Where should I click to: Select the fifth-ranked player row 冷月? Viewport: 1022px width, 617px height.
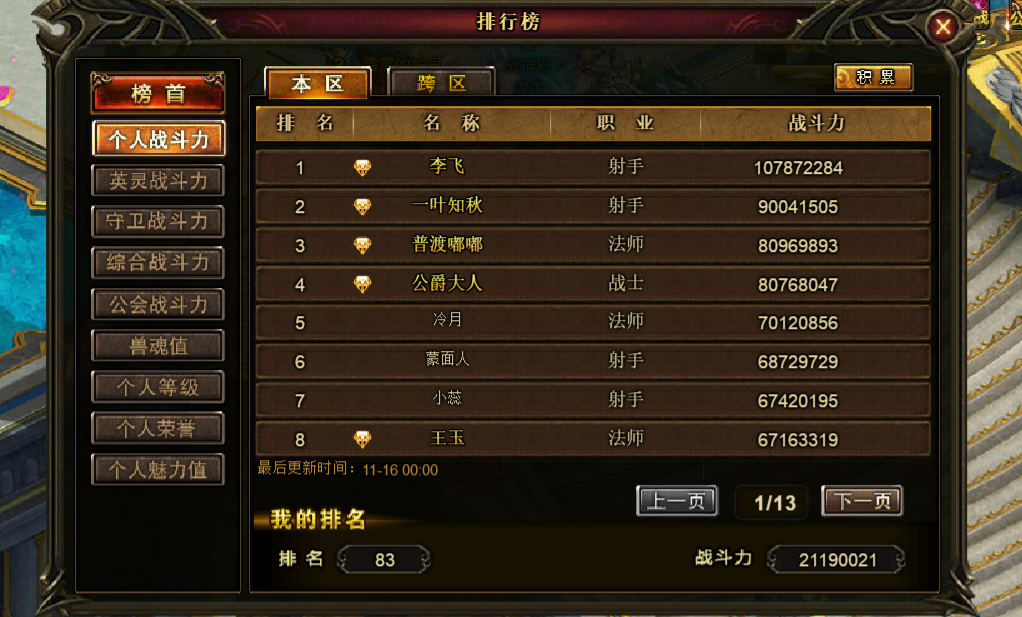(593, 323)
